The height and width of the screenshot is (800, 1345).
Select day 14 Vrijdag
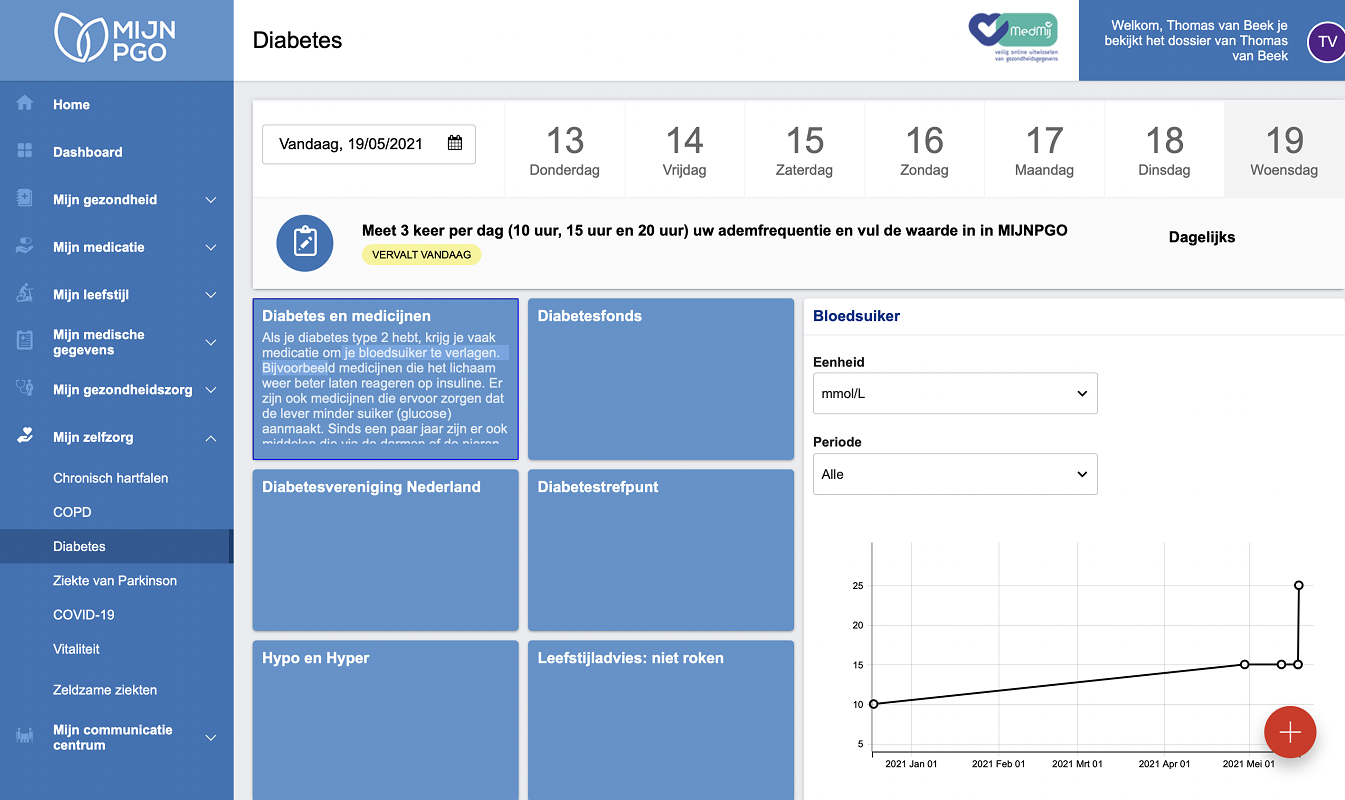tap(684, 149)
